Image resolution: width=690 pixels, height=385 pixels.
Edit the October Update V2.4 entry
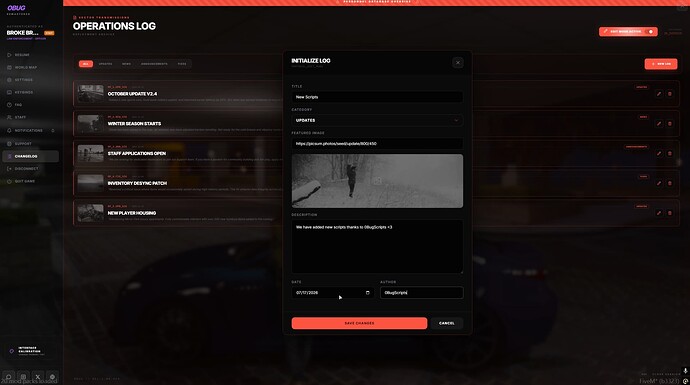659,94
